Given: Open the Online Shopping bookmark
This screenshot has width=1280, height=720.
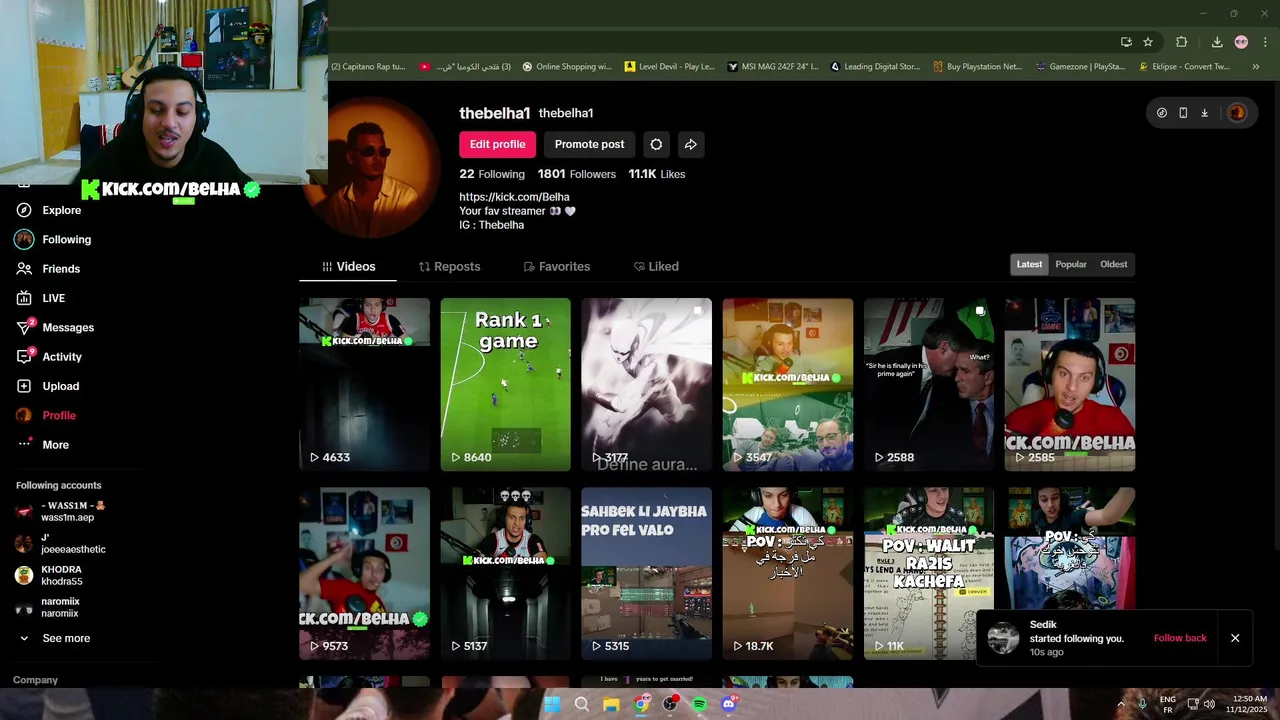Looking at the screenshot, I should point(567,67).
